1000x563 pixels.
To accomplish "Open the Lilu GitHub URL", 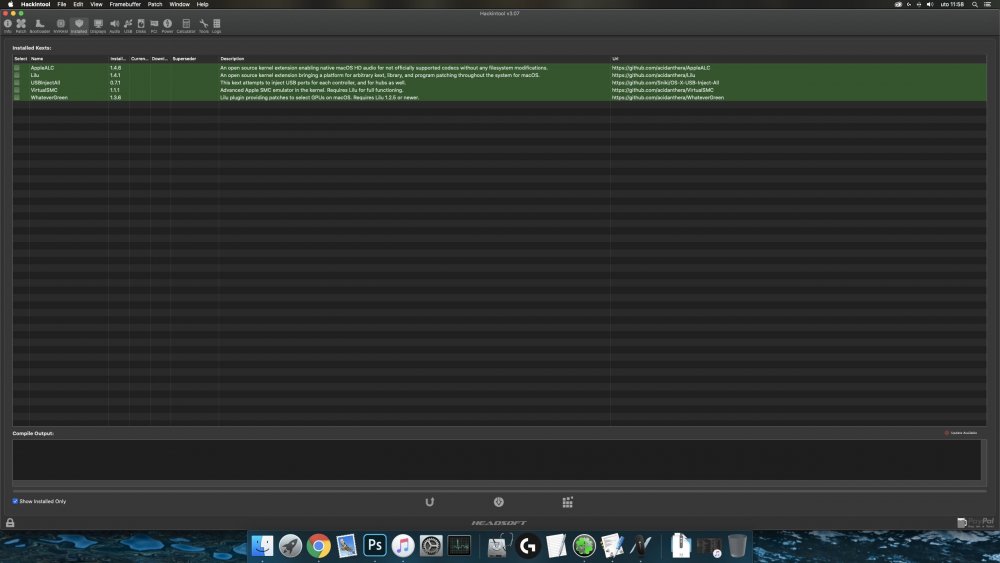I will click(x=653, y=75).
